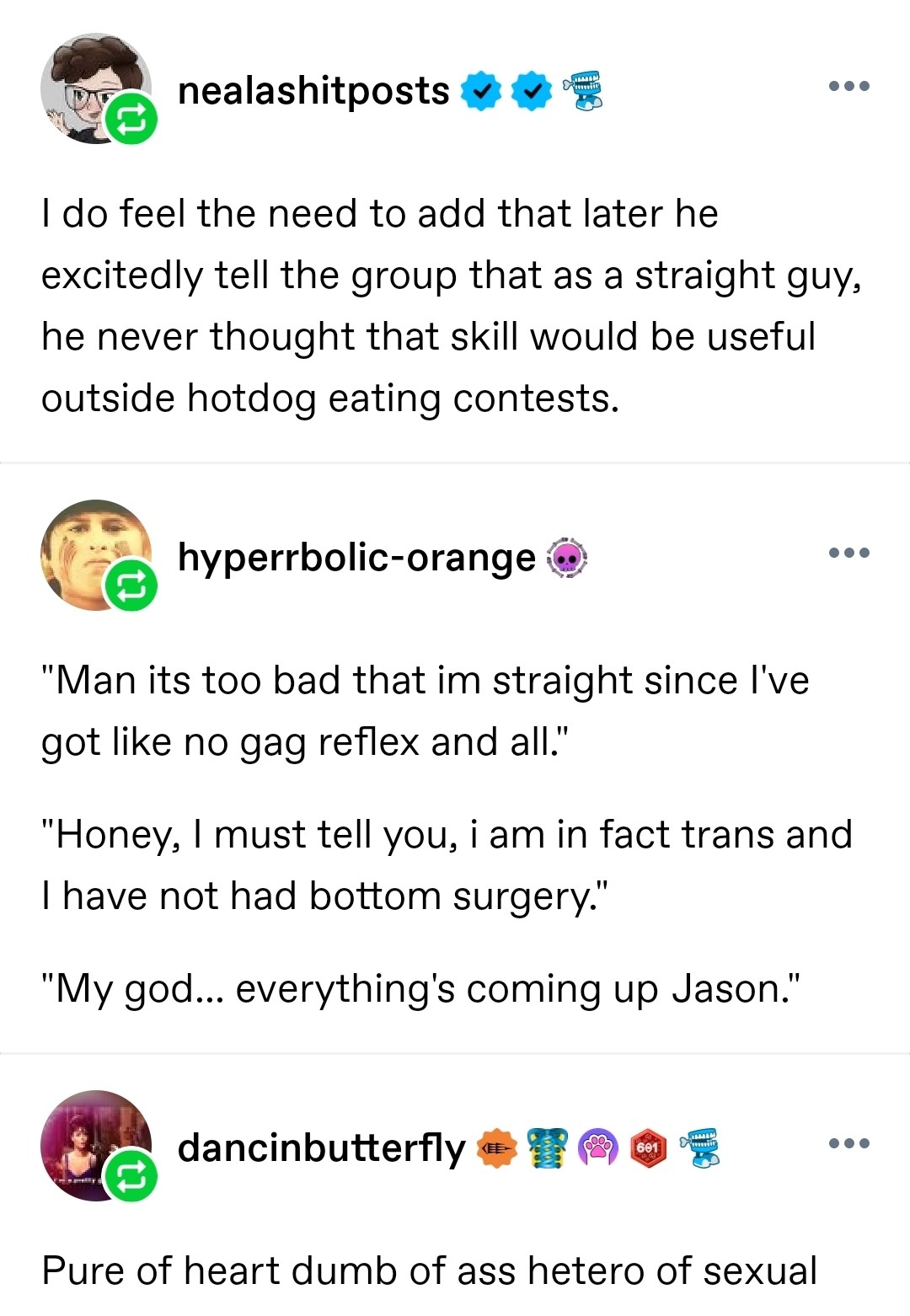Click the purple skull badge
The width and height of the screenshot is (910, 1316).
point(567,558)
